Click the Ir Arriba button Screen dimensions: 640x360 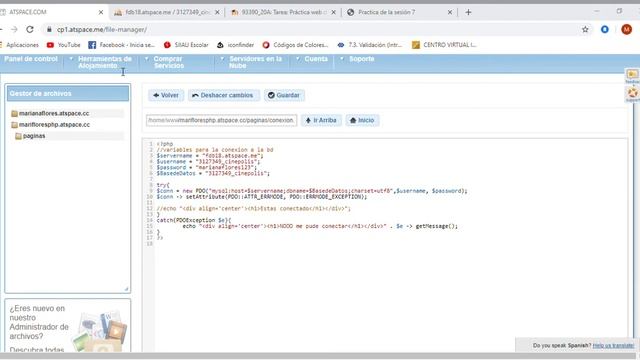(x=321, y=120)
